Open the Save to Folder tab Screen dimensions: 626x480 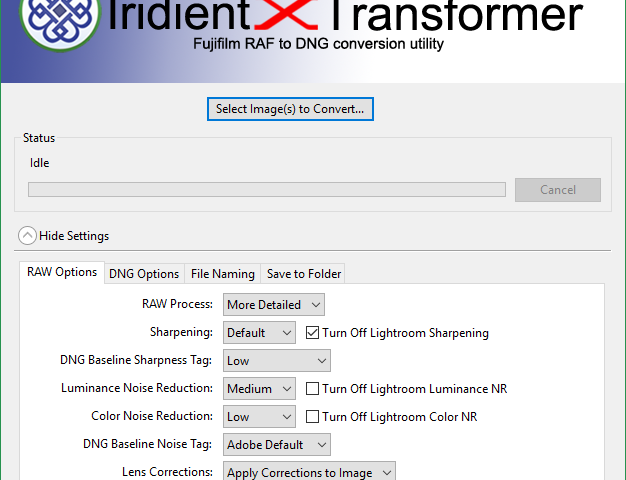click(x=303, y=274)
